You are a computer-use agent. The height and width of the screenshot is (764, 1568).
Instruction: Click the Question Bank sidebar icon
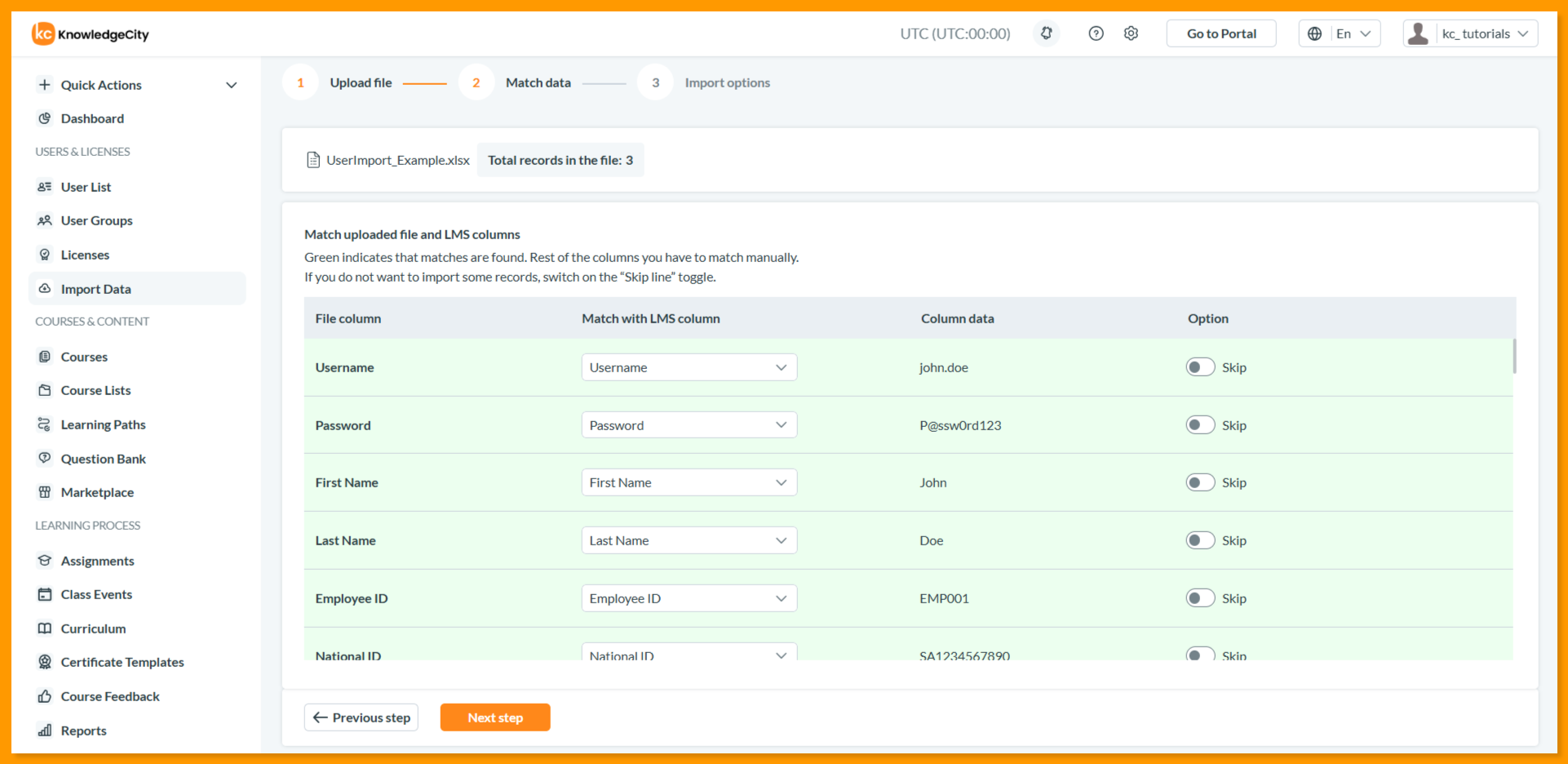[x=45, y=459]
